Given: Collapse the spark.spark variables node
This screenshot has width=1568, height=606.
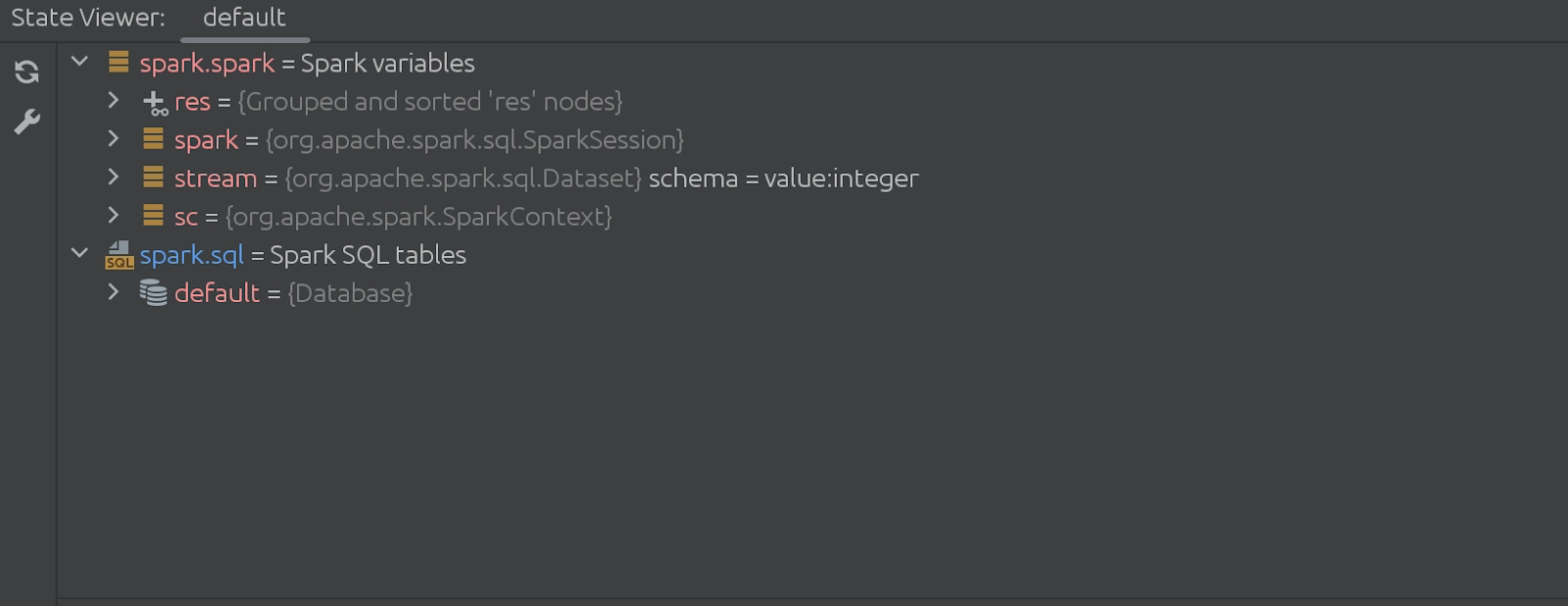Looking at the screenshot, I should [80, 62].
